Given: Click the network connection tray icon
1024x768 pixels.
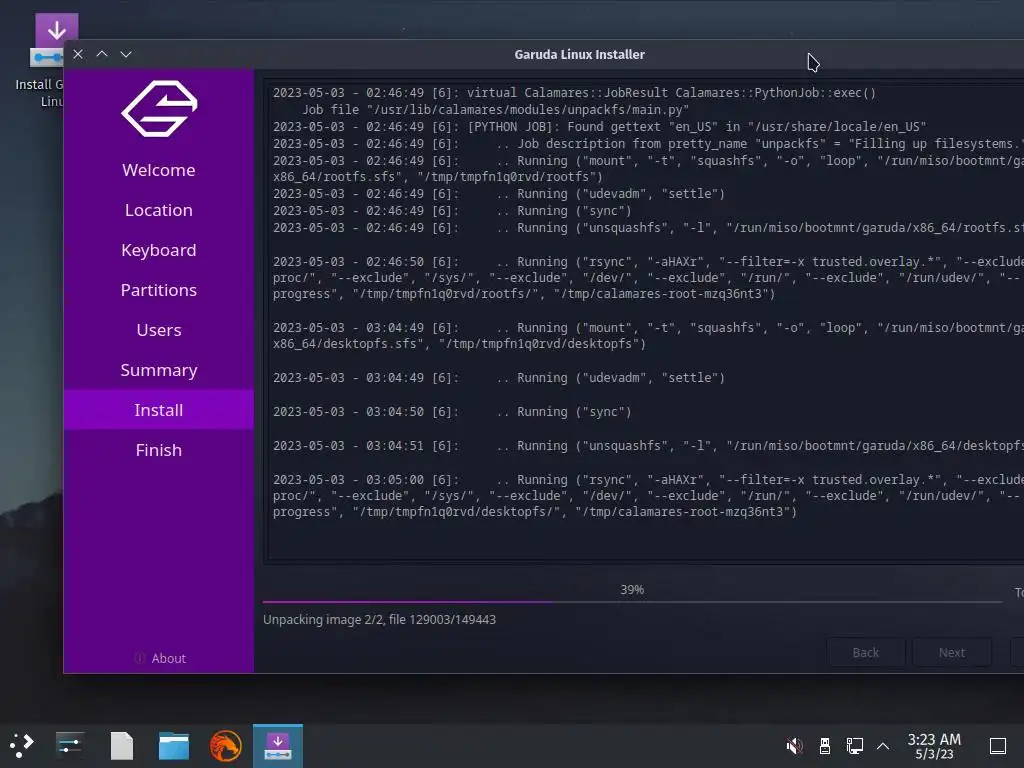Looking at the screenshot, I should 854,746.
